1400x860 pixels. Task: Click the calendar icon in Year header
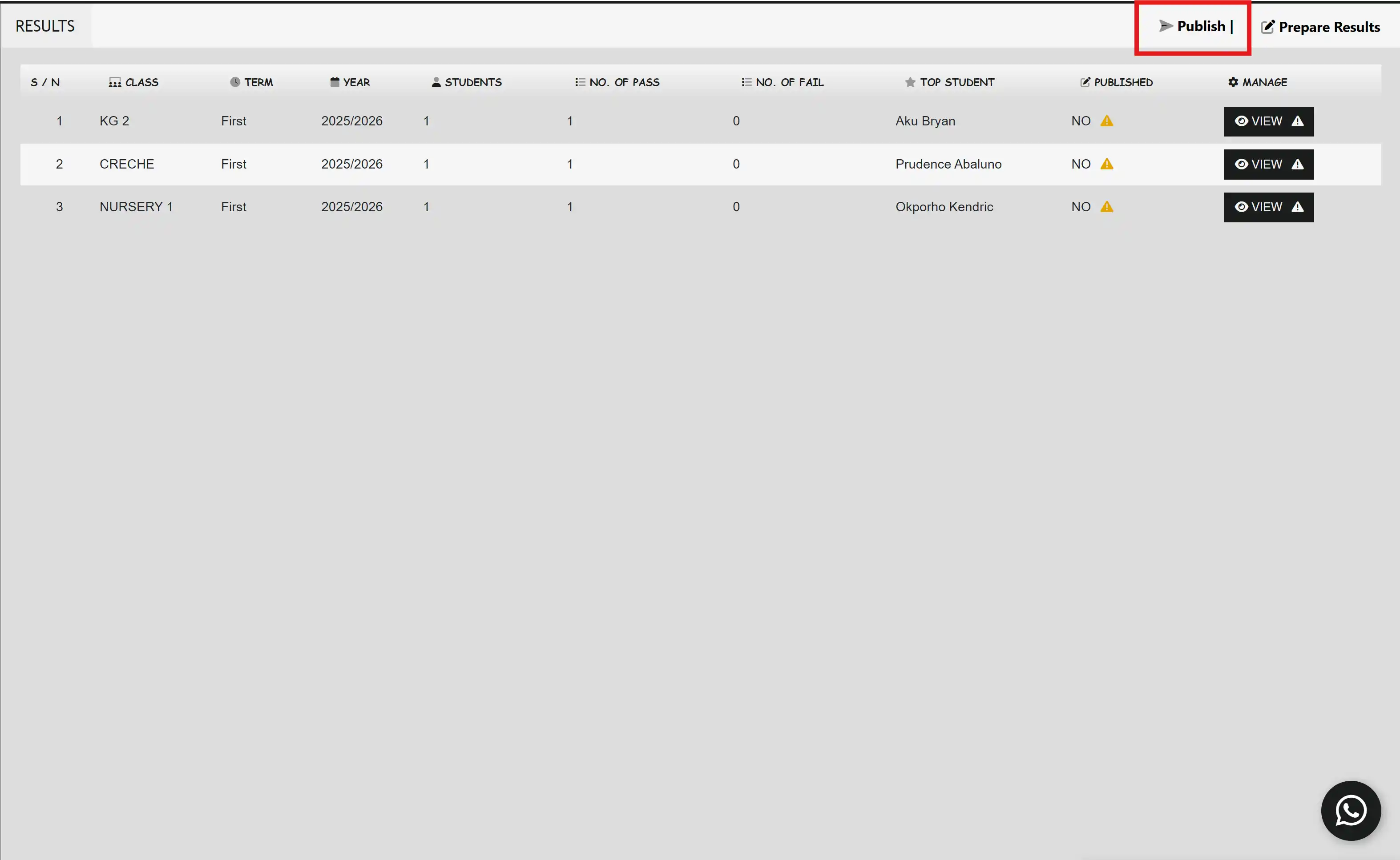(x=335, y=82)
